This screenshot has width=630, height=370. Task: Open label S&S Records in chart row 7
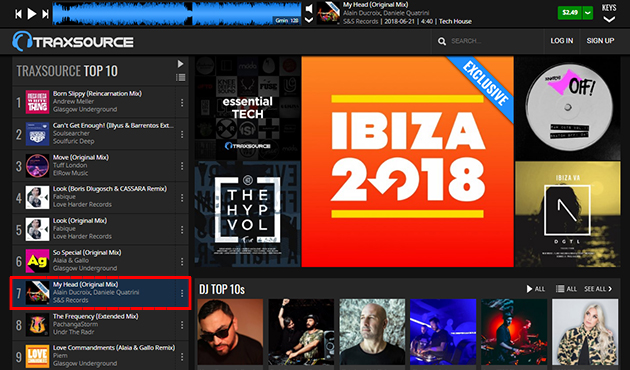click(x=70, y=300)
